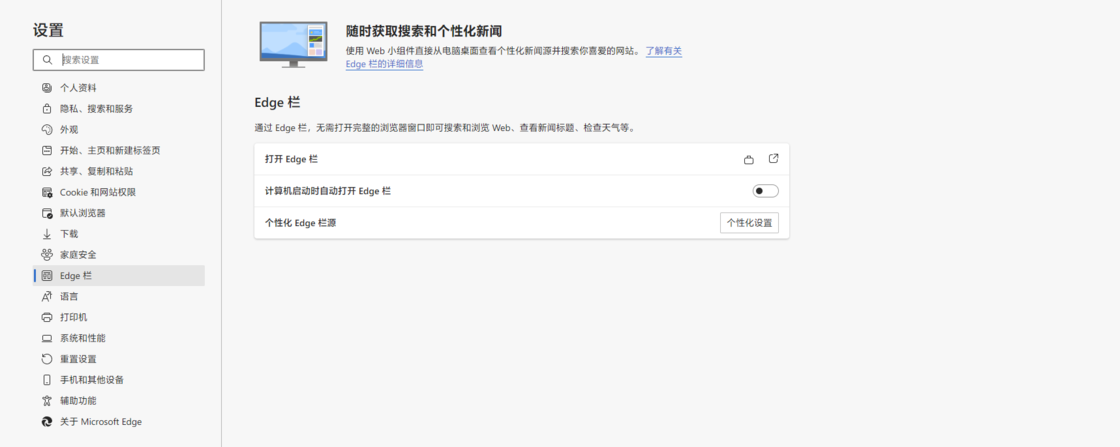
Task: Open 语言 settings page
Action: pyautogui.click(x=69, y=297)
